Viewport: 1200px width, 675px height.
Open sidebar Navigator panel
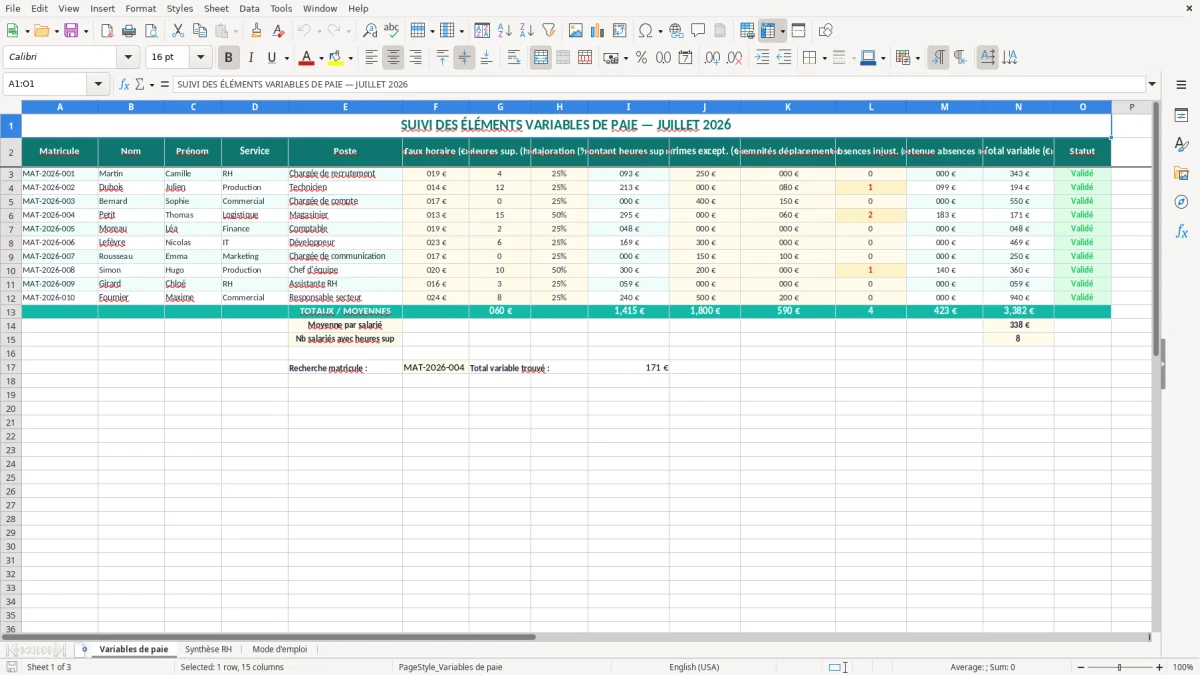point(1181,202)
